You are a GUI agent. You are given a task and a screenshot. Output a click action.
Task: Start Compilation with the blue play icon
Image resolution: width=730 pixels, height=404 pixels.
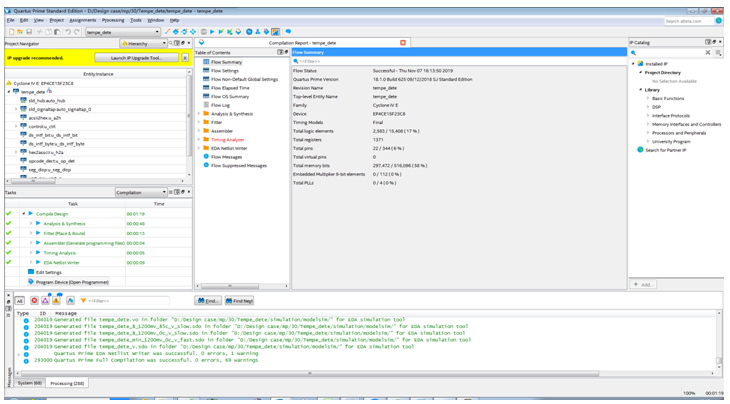[x=212, y=32]
